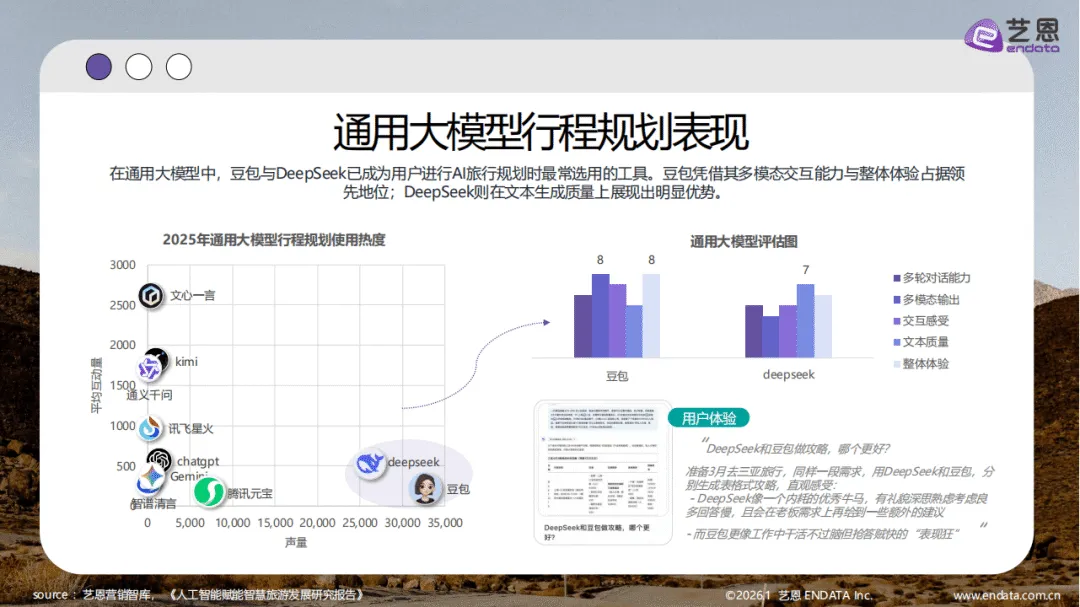Click the 通用大模型评估图 chart title
1080x607 pixels.
pyautogui.click(x=744, y=242)
